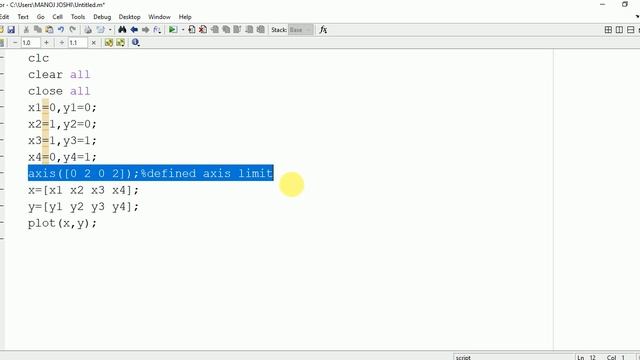This screenshot has height=360, width=640.
Task: Open Find with the binoculars icon
Action: coord(122,30)
